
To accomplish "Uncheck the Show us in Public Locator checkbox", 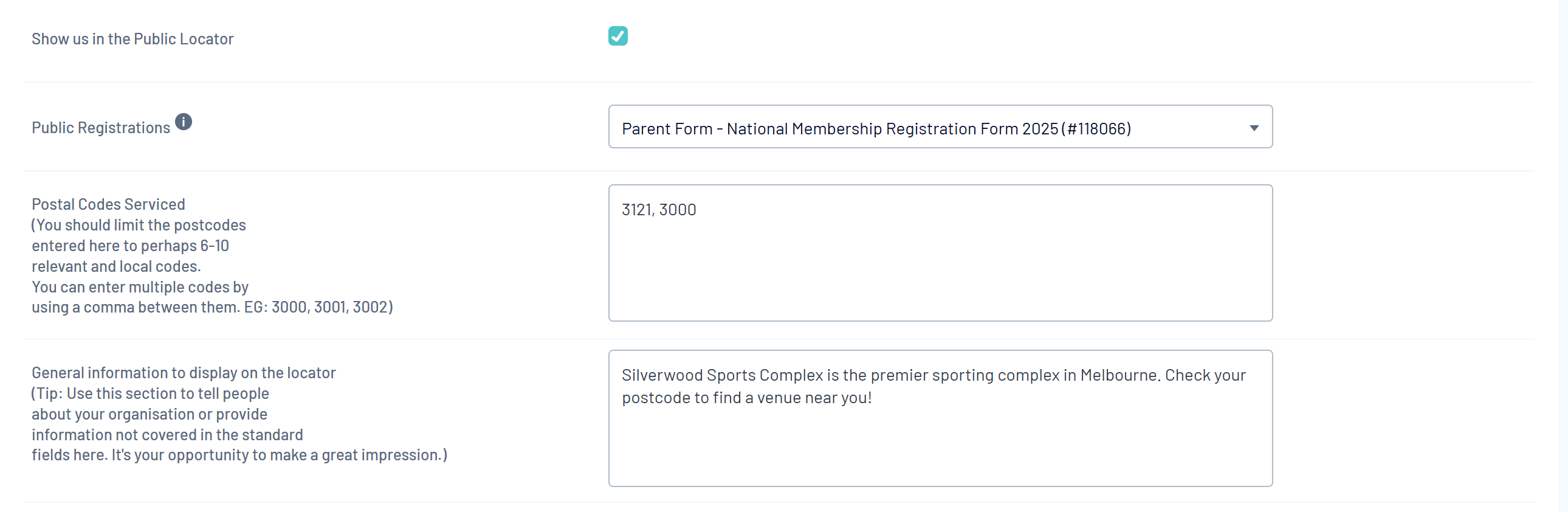I will click(x=617, y=36).
